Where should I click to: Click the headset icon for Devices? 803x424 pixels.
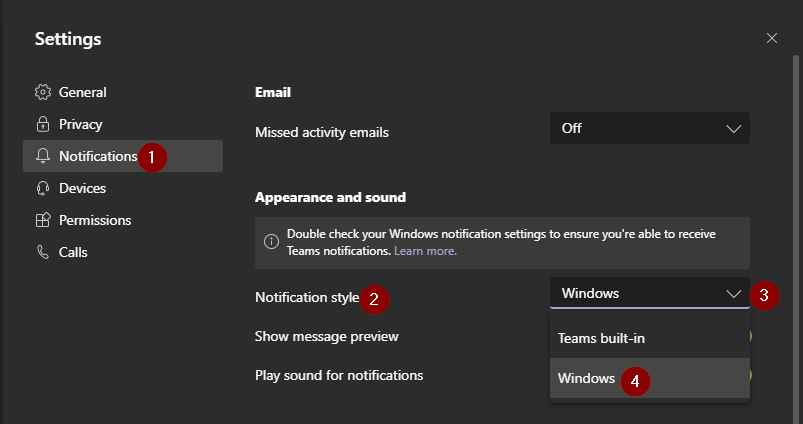tap(42, 188)
